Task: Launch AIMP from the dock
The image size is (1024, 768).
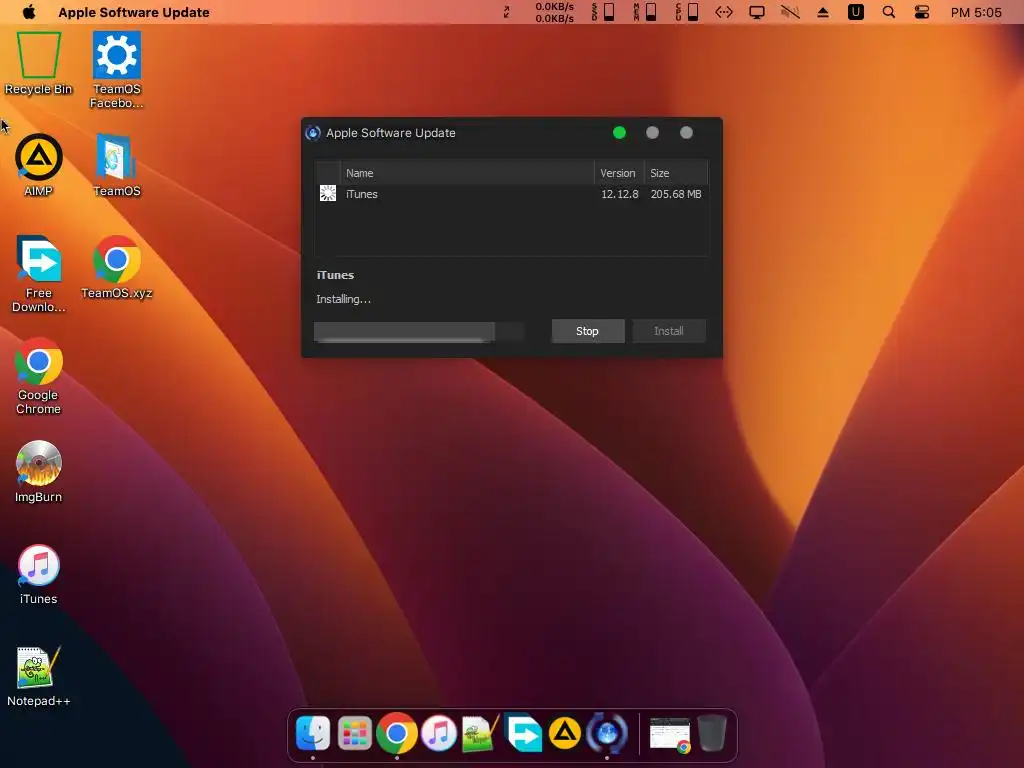Action: coord(565,733)
